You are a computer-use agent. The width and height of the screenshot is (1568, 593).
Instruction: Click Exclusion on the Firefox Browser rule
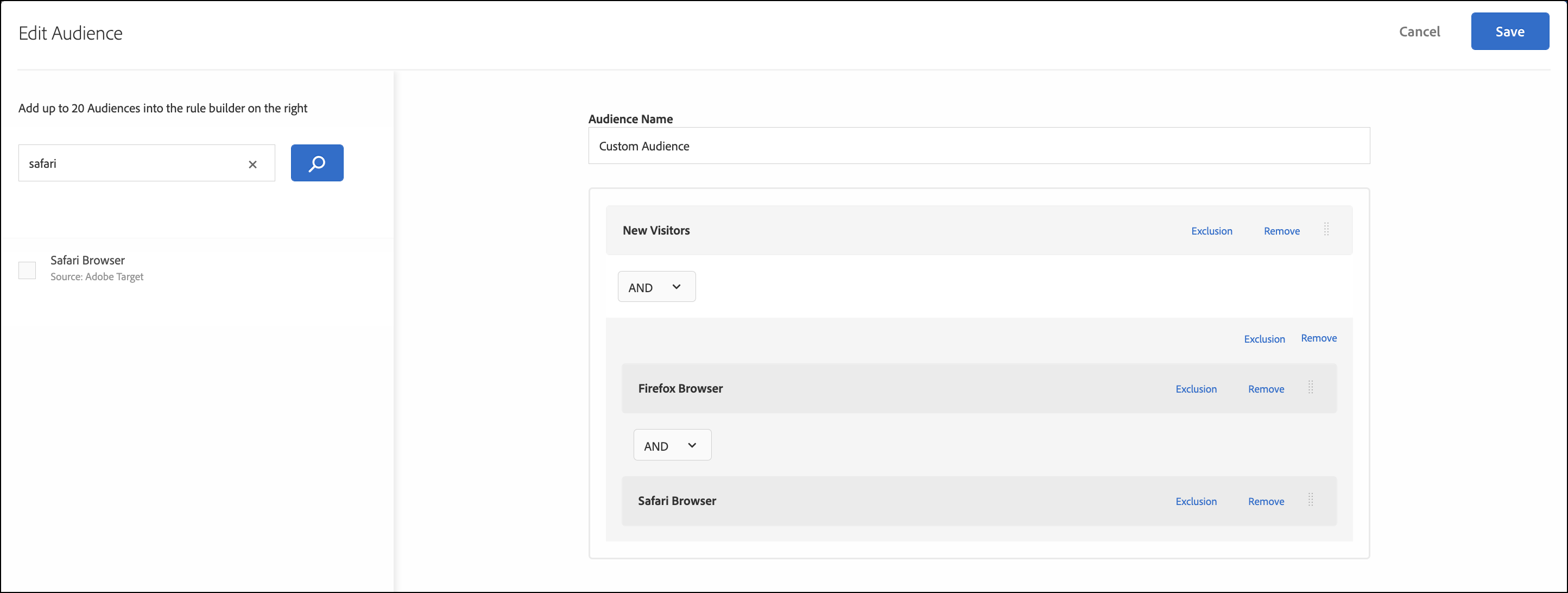pyautogui.click(x=1196, y=389)
